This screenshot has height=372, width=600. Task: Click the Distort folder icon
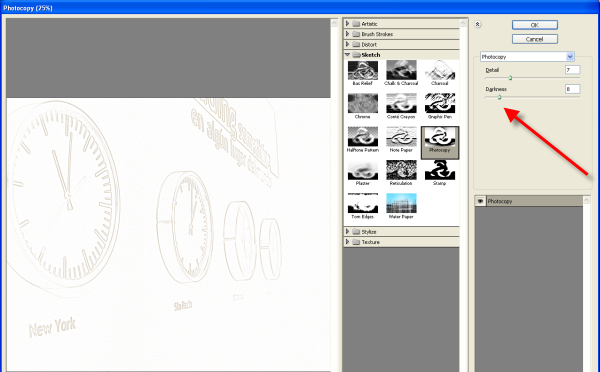(x=356, y=44)
